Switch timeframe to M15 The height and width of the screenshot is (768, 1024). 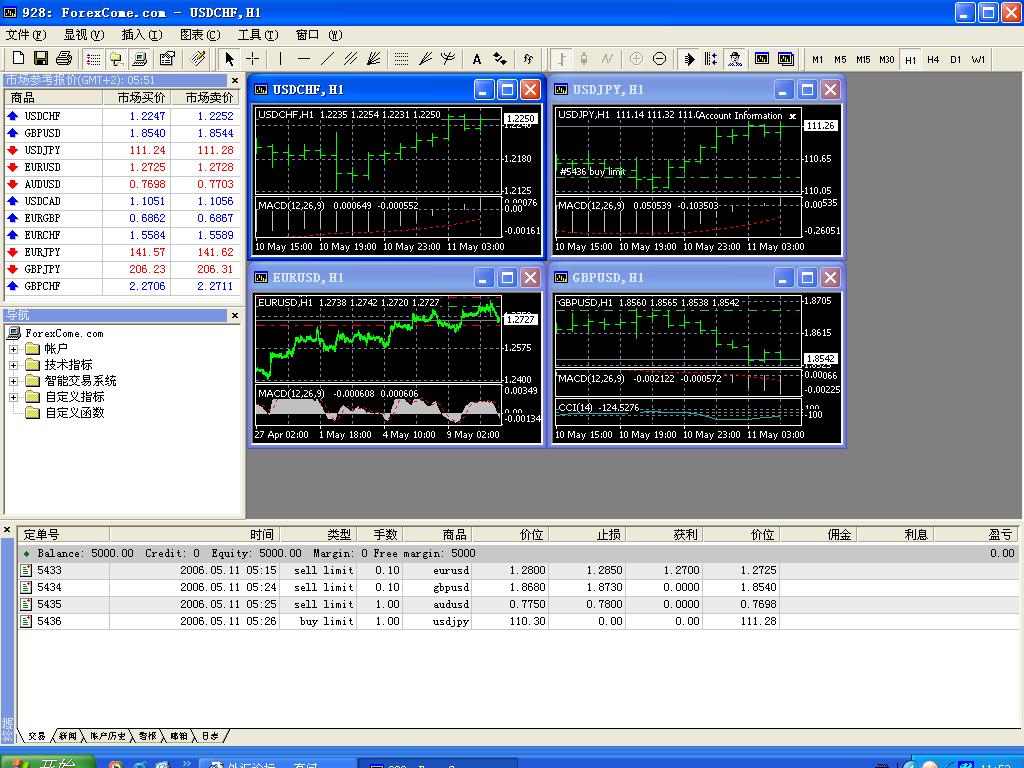(863, 59)
